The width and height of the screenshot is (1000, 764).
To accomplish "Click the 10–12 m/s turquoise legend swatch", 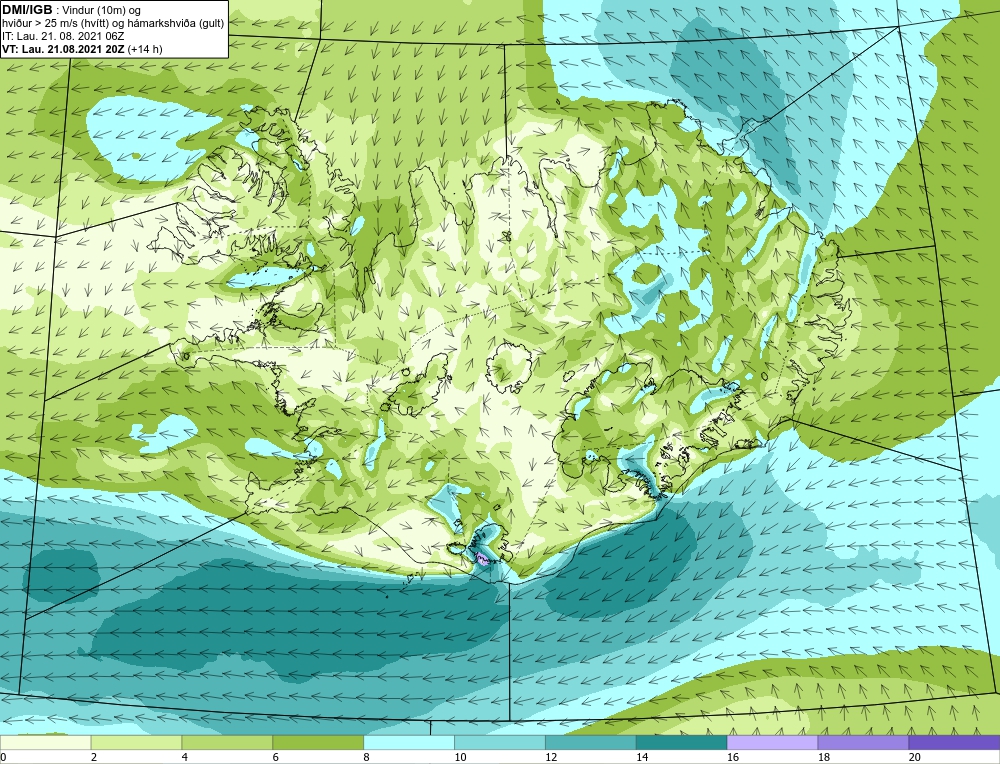I will click(x=499, y=742).
